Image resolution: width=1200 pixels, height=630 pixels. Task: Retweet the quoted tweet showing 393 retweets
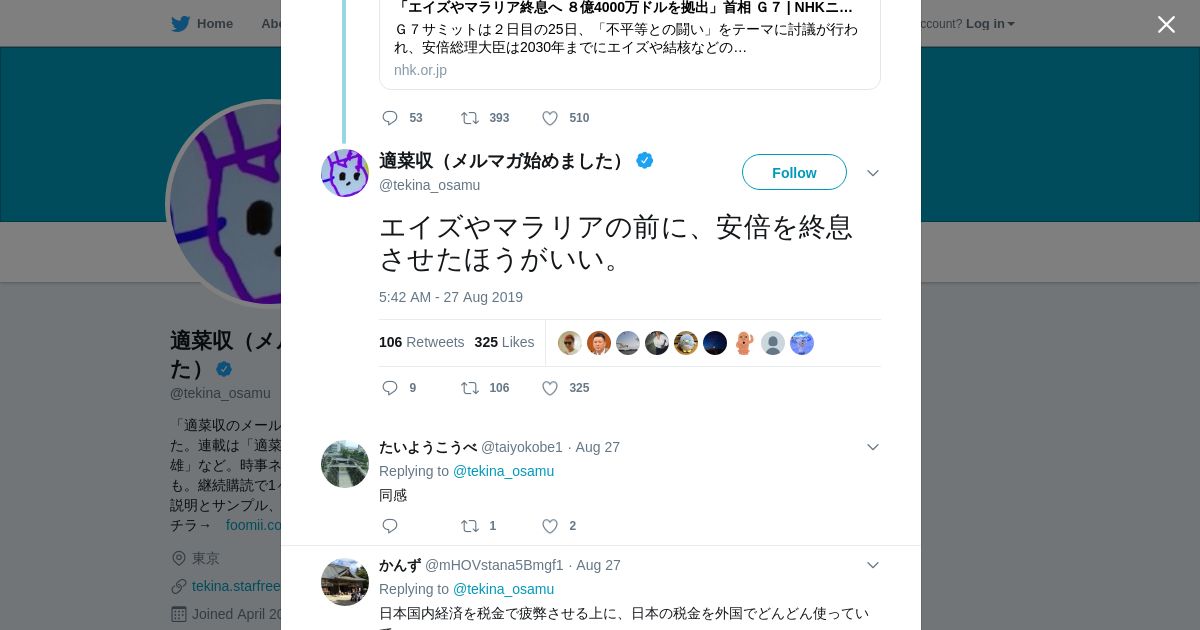pyautogui.click(x=470, y=118)
